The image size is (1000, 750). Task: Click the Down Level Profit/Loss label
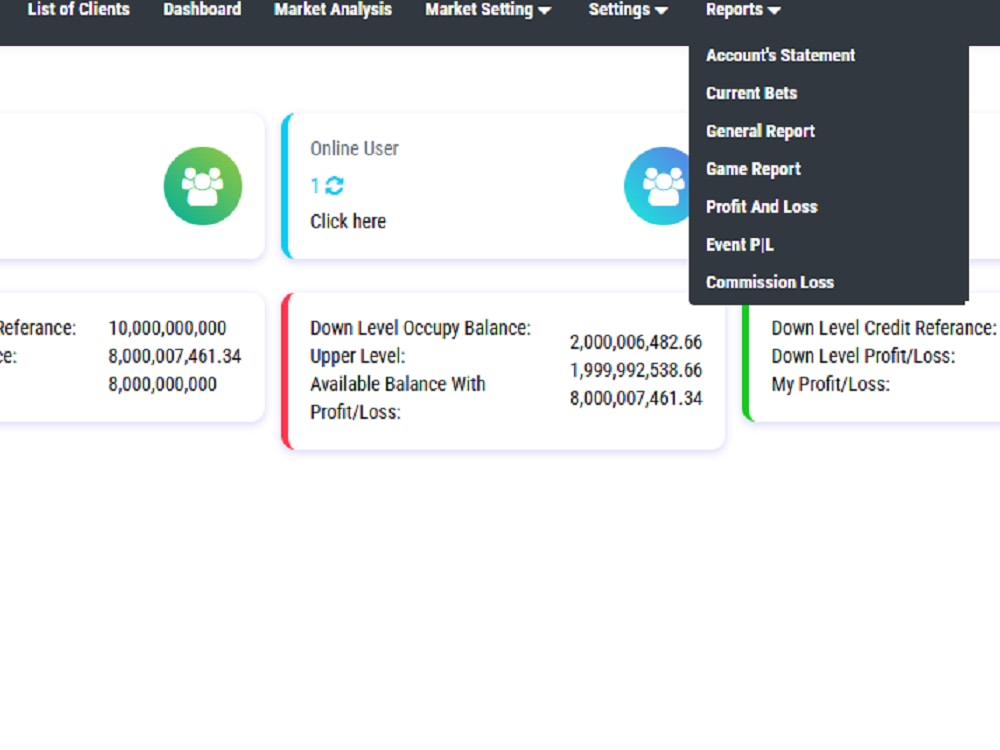click(x=864, y=356)
